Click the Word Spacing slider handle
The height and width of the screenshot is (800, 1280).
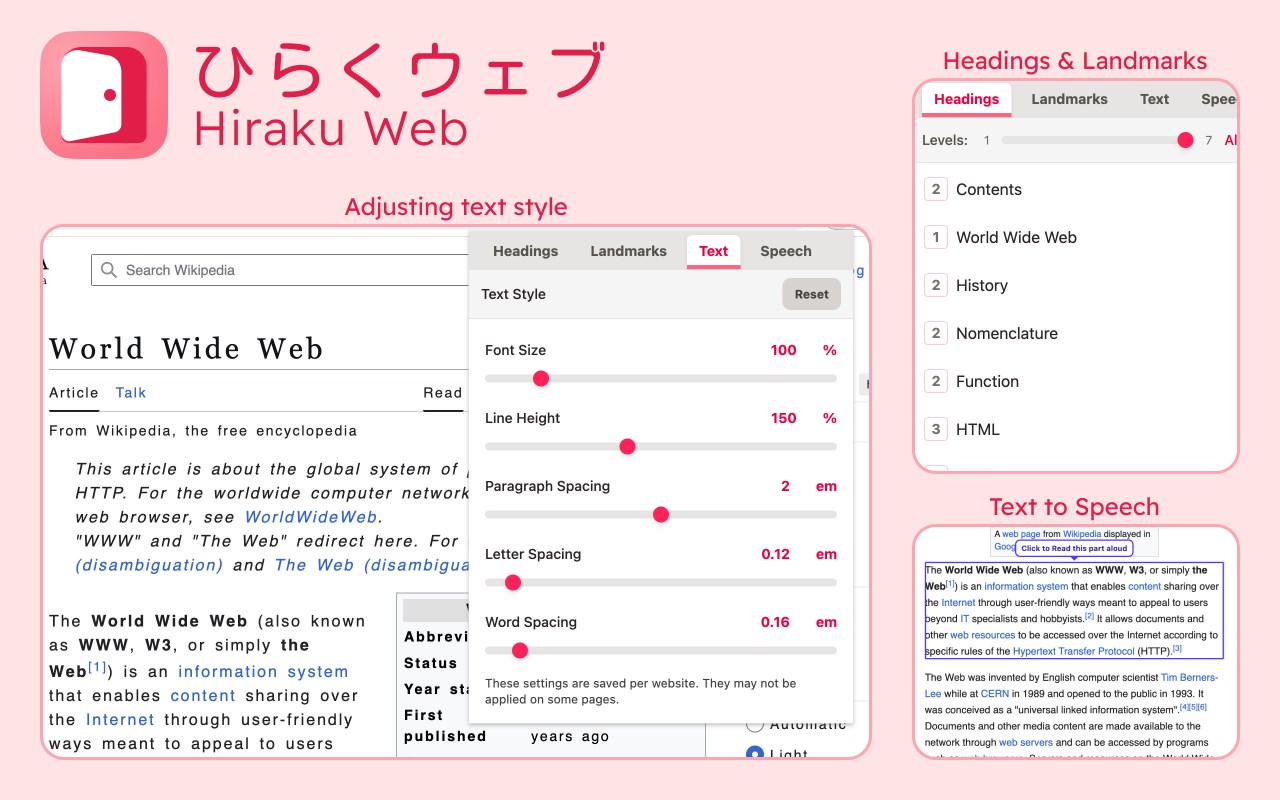(x=519, y=650)
